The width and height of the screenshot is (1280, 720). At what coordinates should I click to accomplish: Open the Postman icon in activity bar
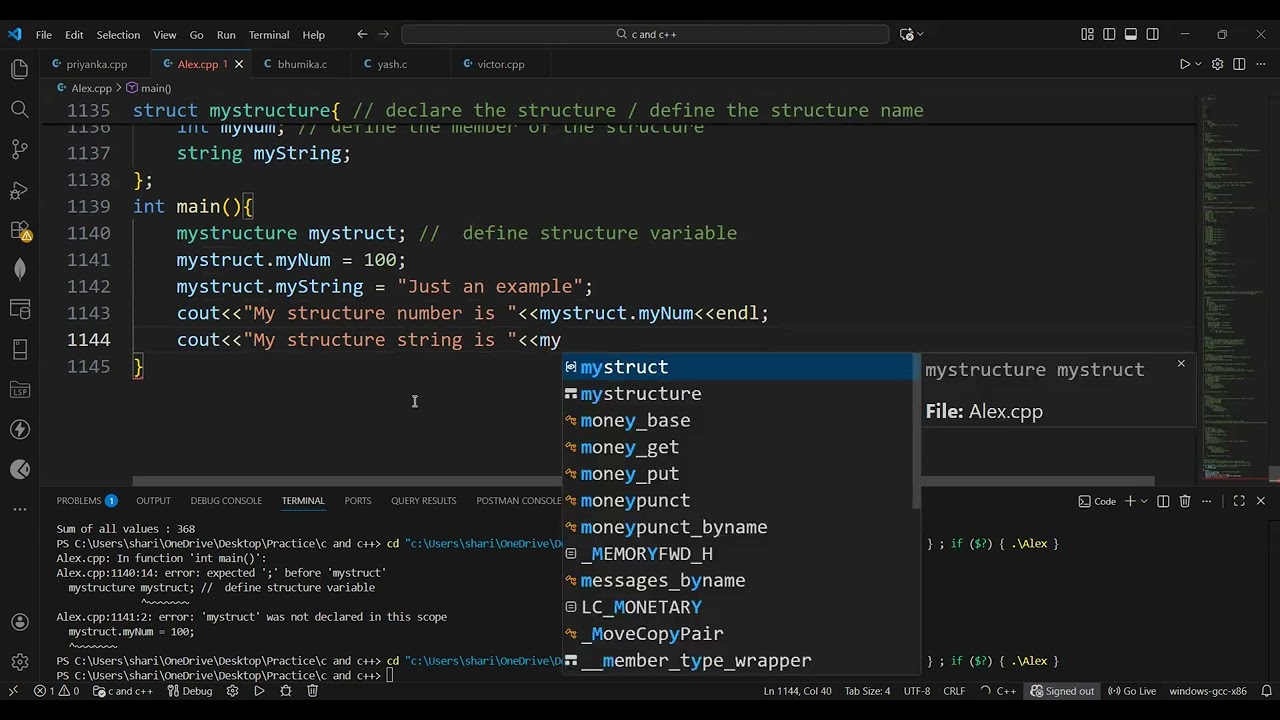(x=19, y=469)
